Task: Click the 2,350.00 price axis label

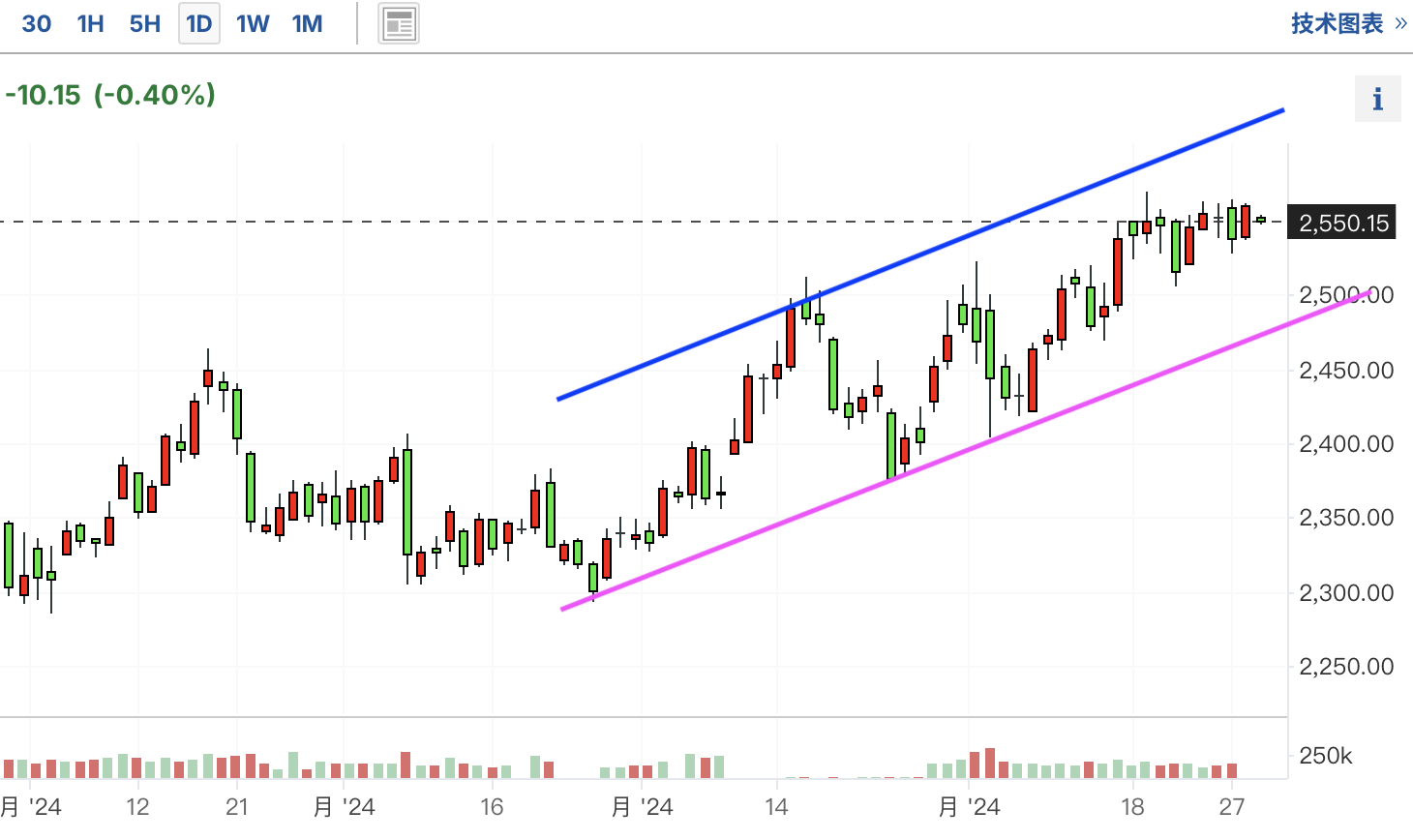Action: tap(1346, 518)
